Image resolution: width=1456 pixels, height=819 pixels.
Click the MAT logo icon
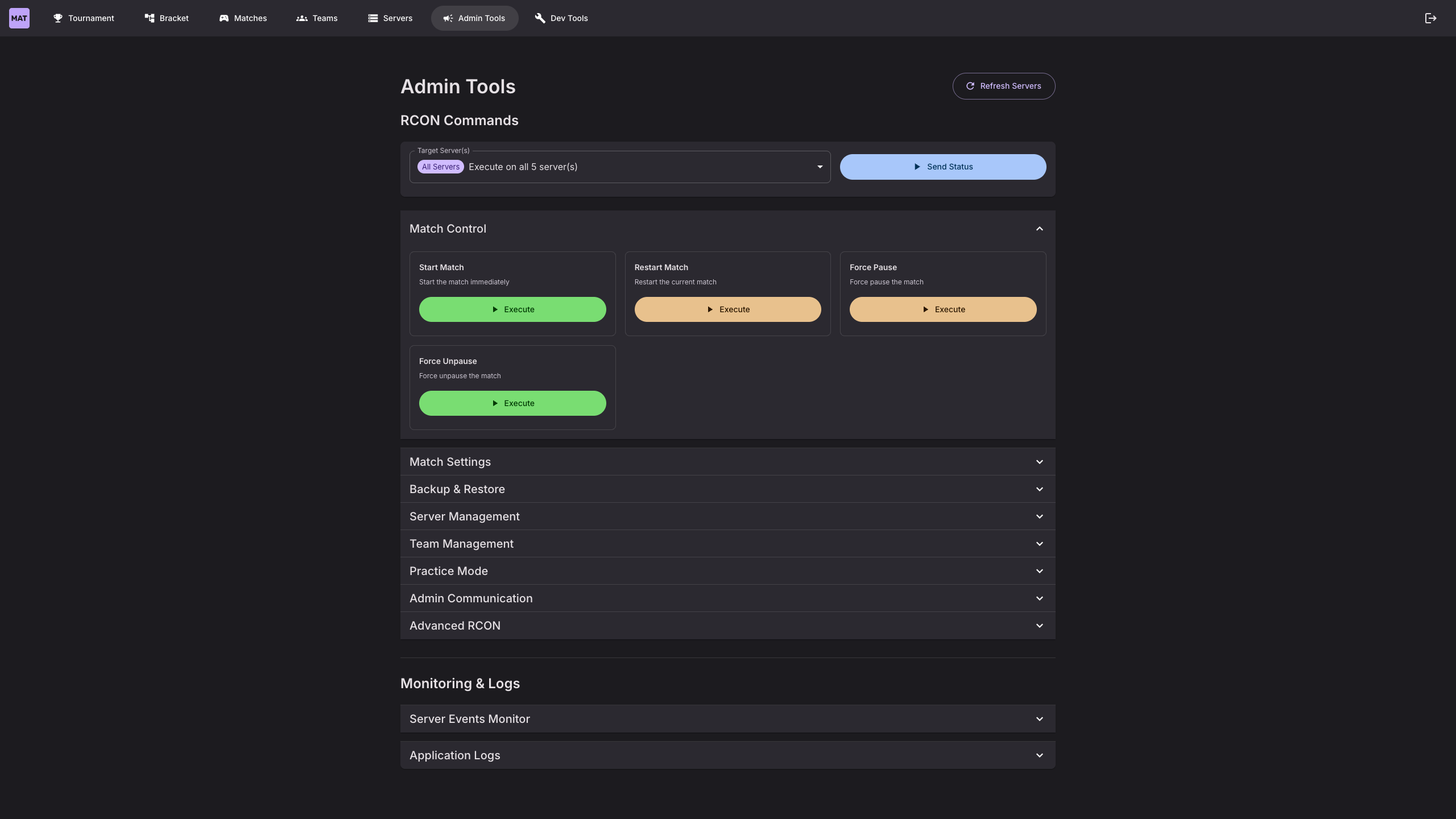(19, 18)
